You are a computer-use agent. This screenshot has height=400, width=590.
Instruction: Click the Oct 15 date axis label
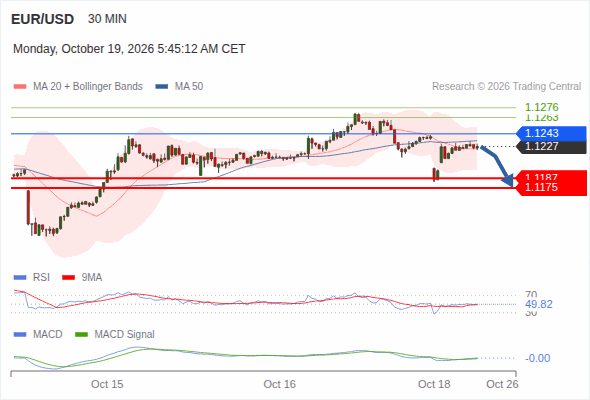pyautogui.click(x=107, y=384)
